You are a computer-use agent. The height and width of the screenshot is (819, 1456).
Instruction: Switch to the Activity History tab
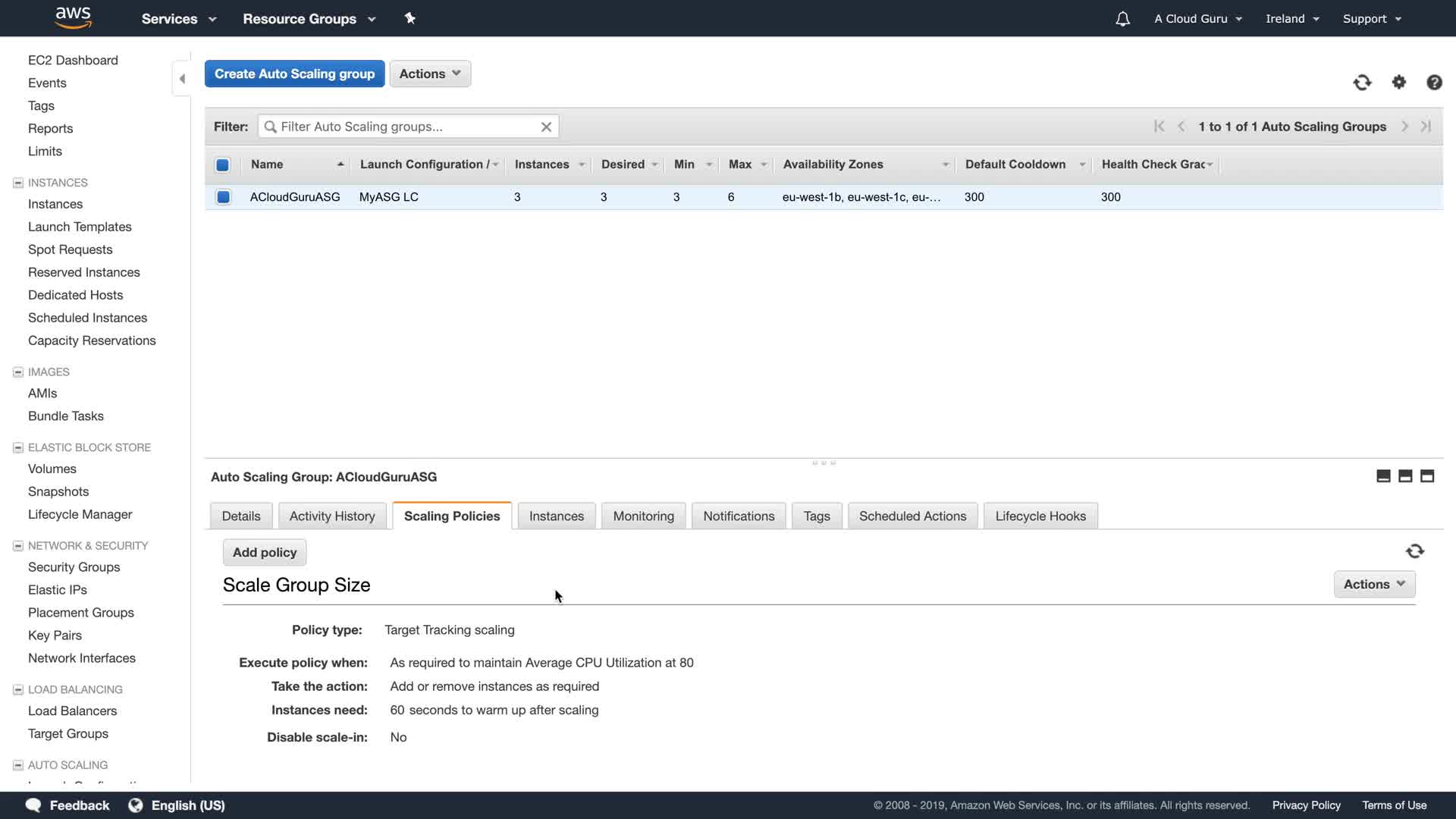click(x=332, y=516)
